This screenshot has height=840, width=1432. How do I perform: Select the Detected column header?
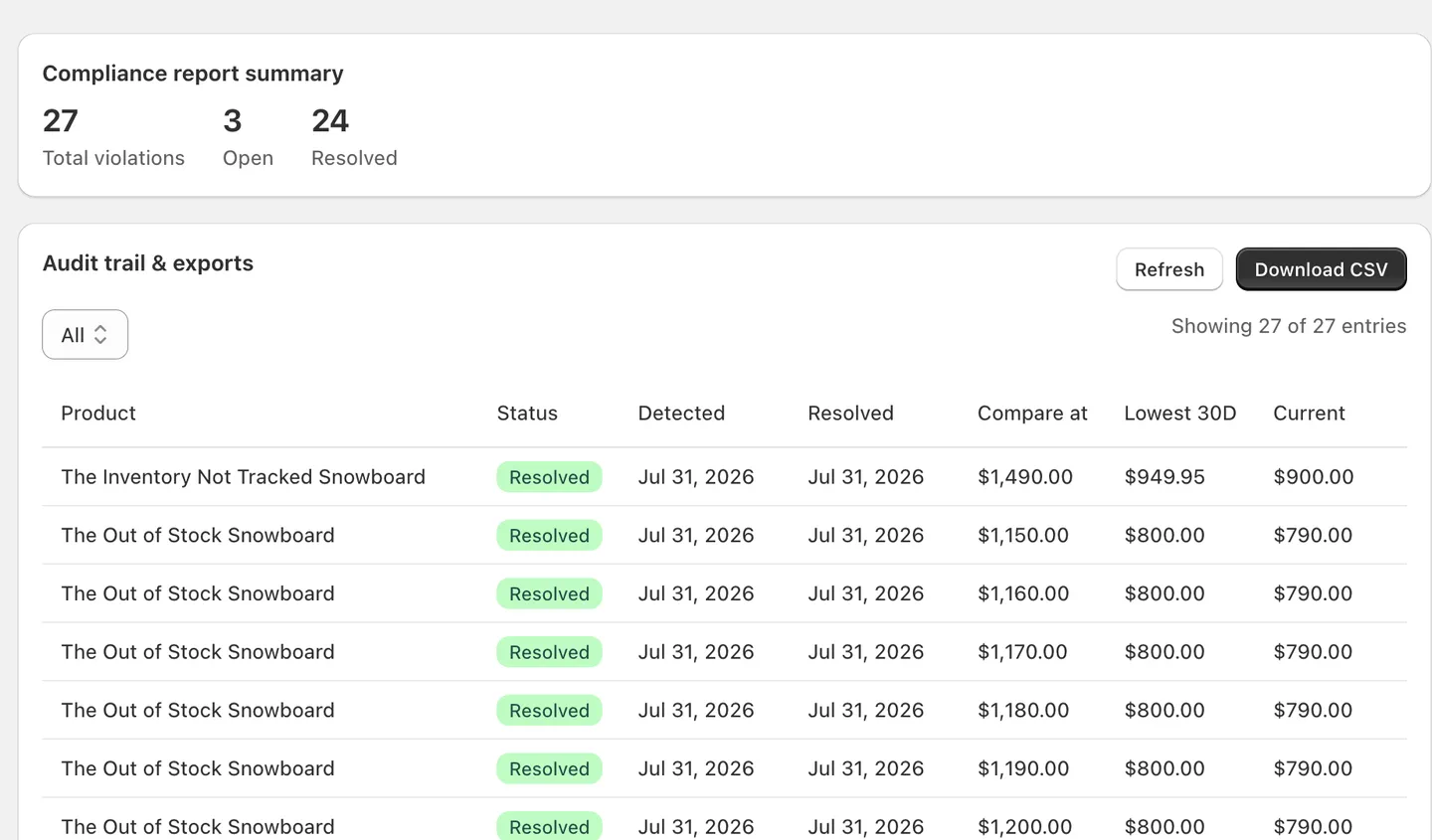(x=681, y=414)
